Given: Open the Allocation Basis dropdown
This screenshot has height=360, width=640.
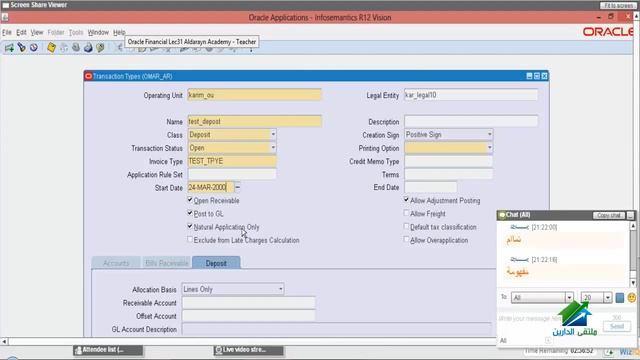Looking at the screenshot, I should click(x=281, y=289).
